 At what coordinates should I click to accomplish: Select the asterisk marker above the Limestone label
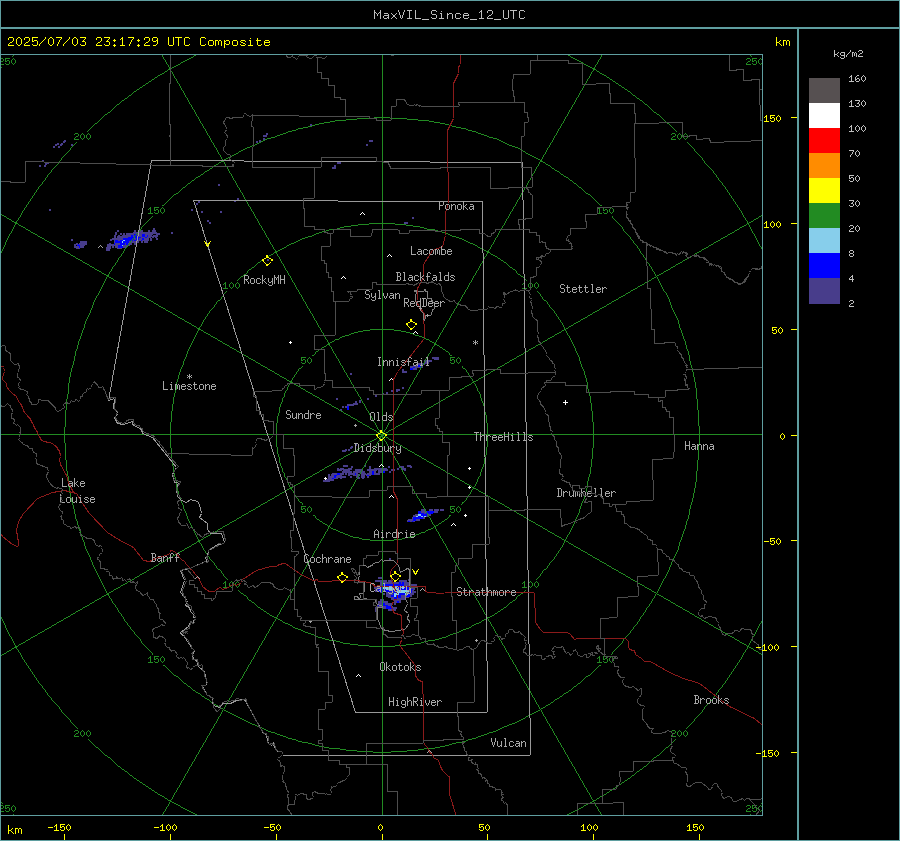pyautogui.click(x=189, y=377)
